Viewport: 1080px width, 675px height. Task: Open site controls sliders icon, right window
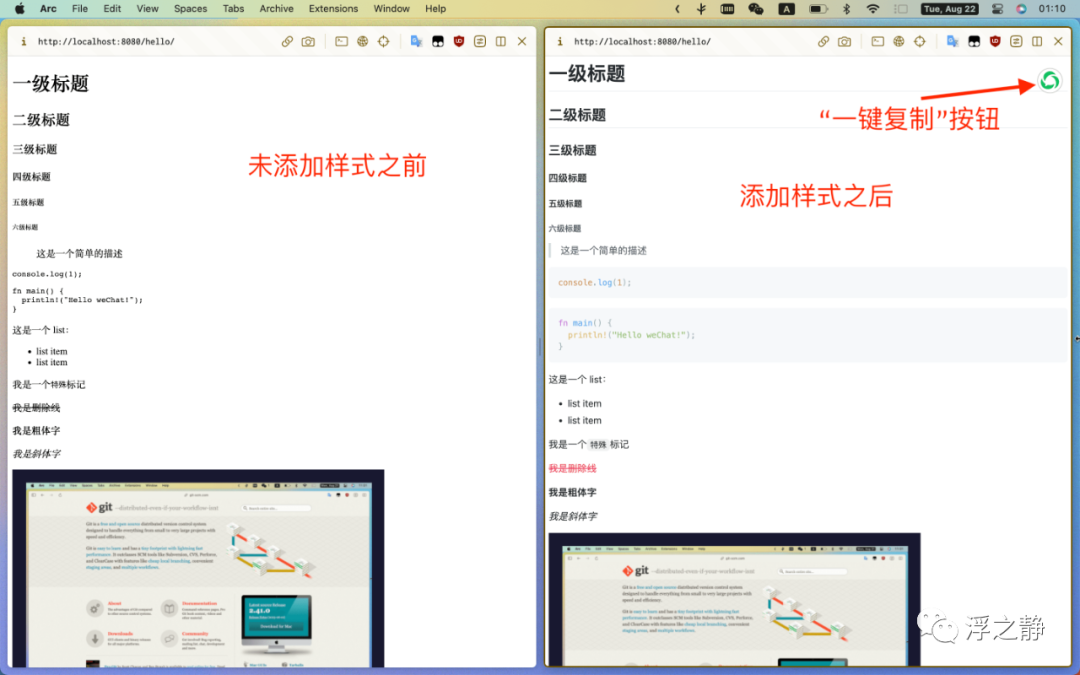[x=1016, y=41]
